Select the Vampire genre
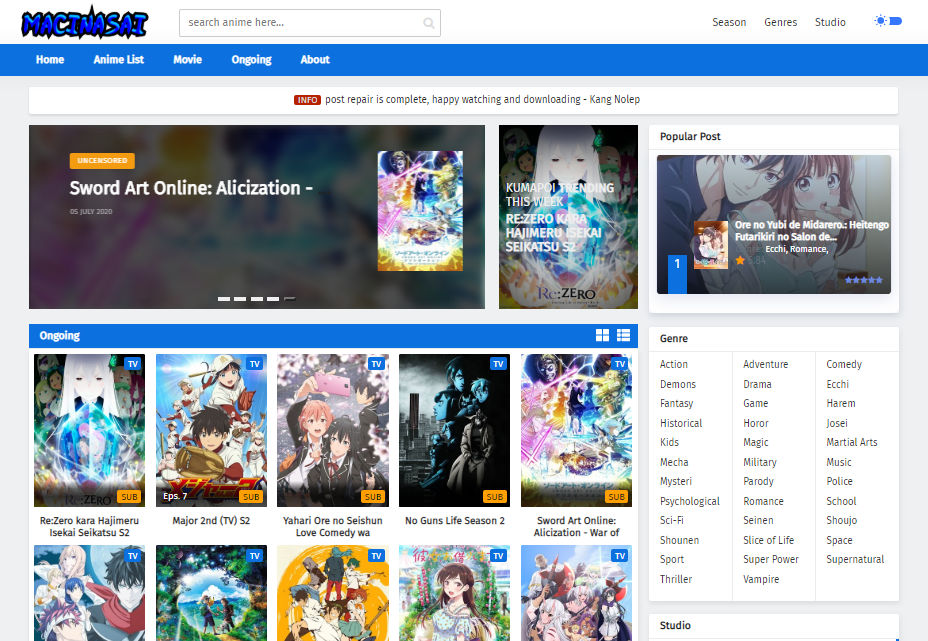This screenshot has width=928, height=641. pos(761,579)
